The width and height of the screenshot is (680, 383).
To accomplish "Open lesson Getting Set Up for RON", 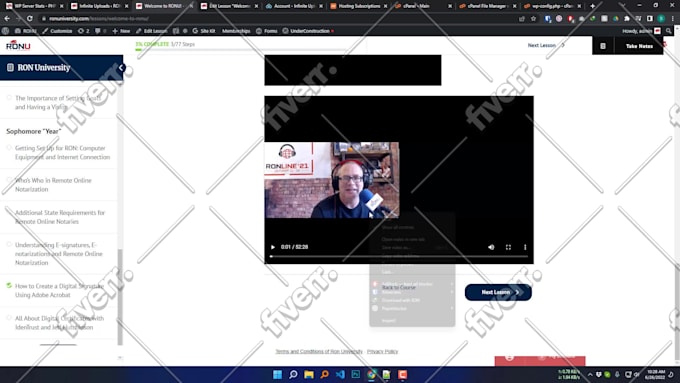I will pos(62,153).
